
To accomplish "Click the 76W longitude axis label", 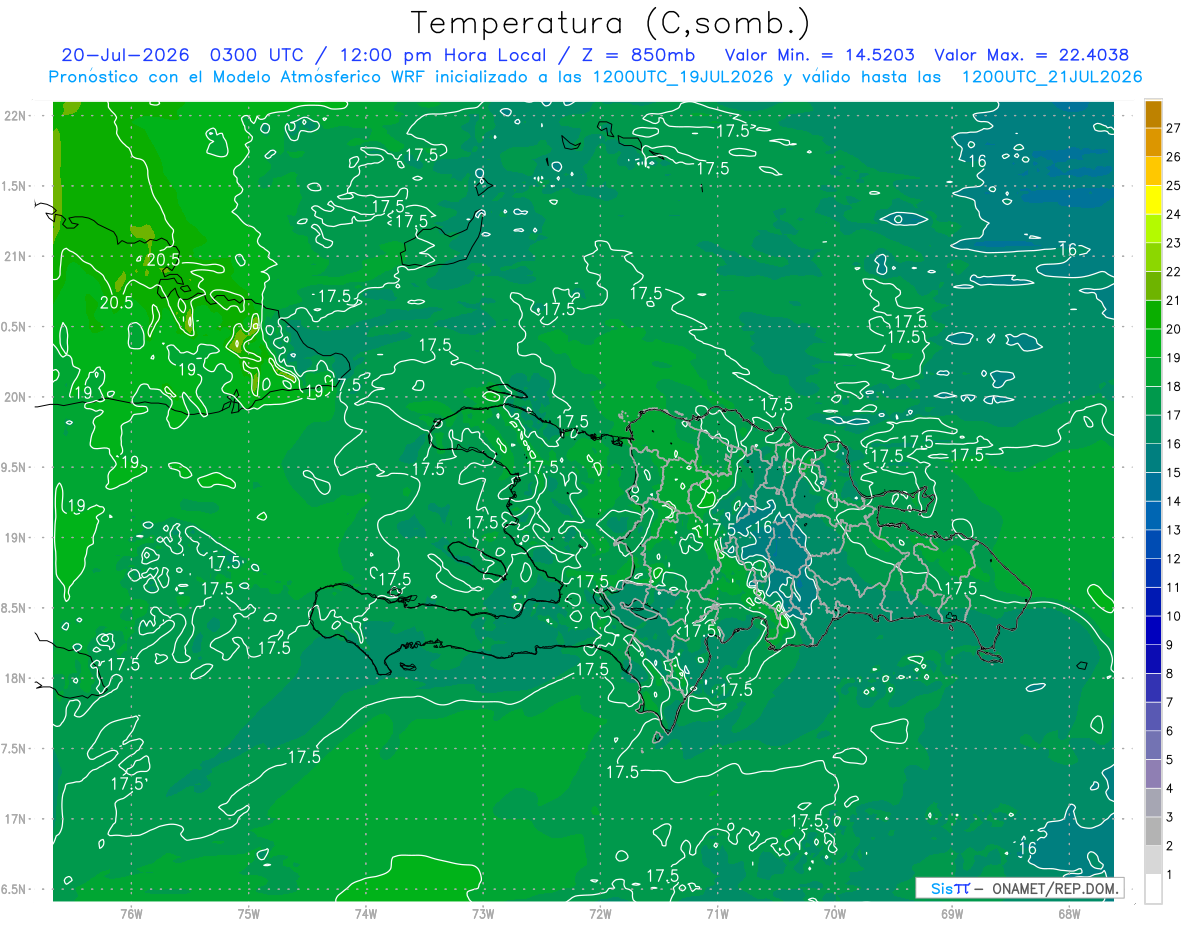I will (131, 914).
